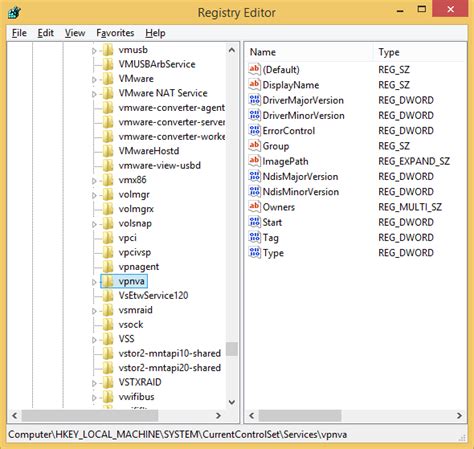Expand the vmusb tree node

pos(94,51)
